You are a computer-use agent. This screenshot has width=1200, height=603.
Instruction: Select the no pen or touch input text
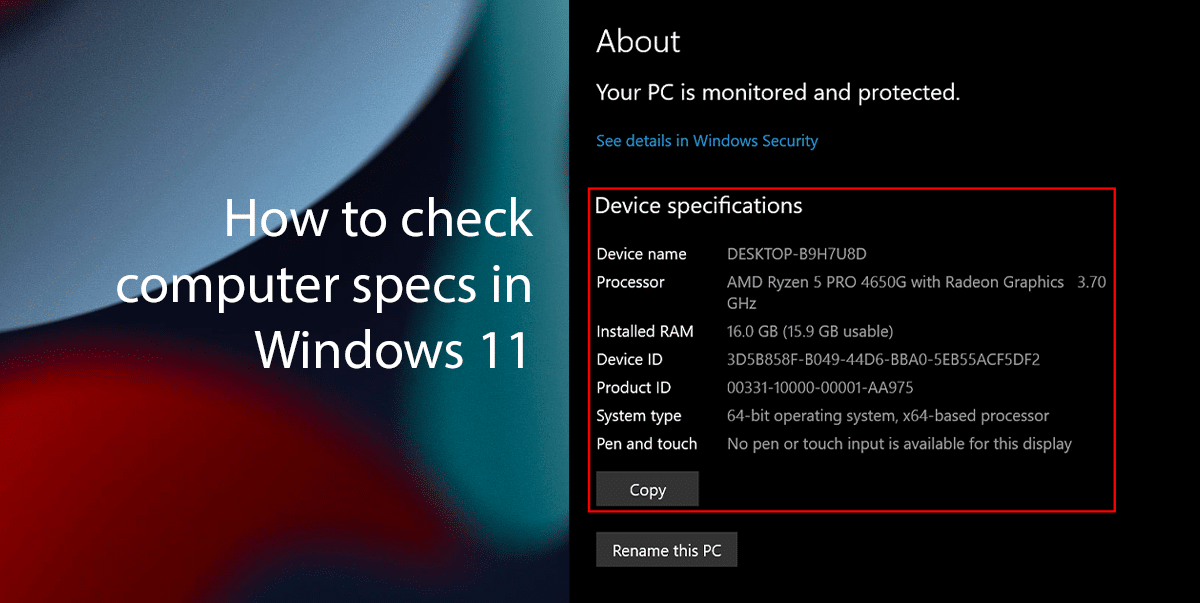click(900, 443)
